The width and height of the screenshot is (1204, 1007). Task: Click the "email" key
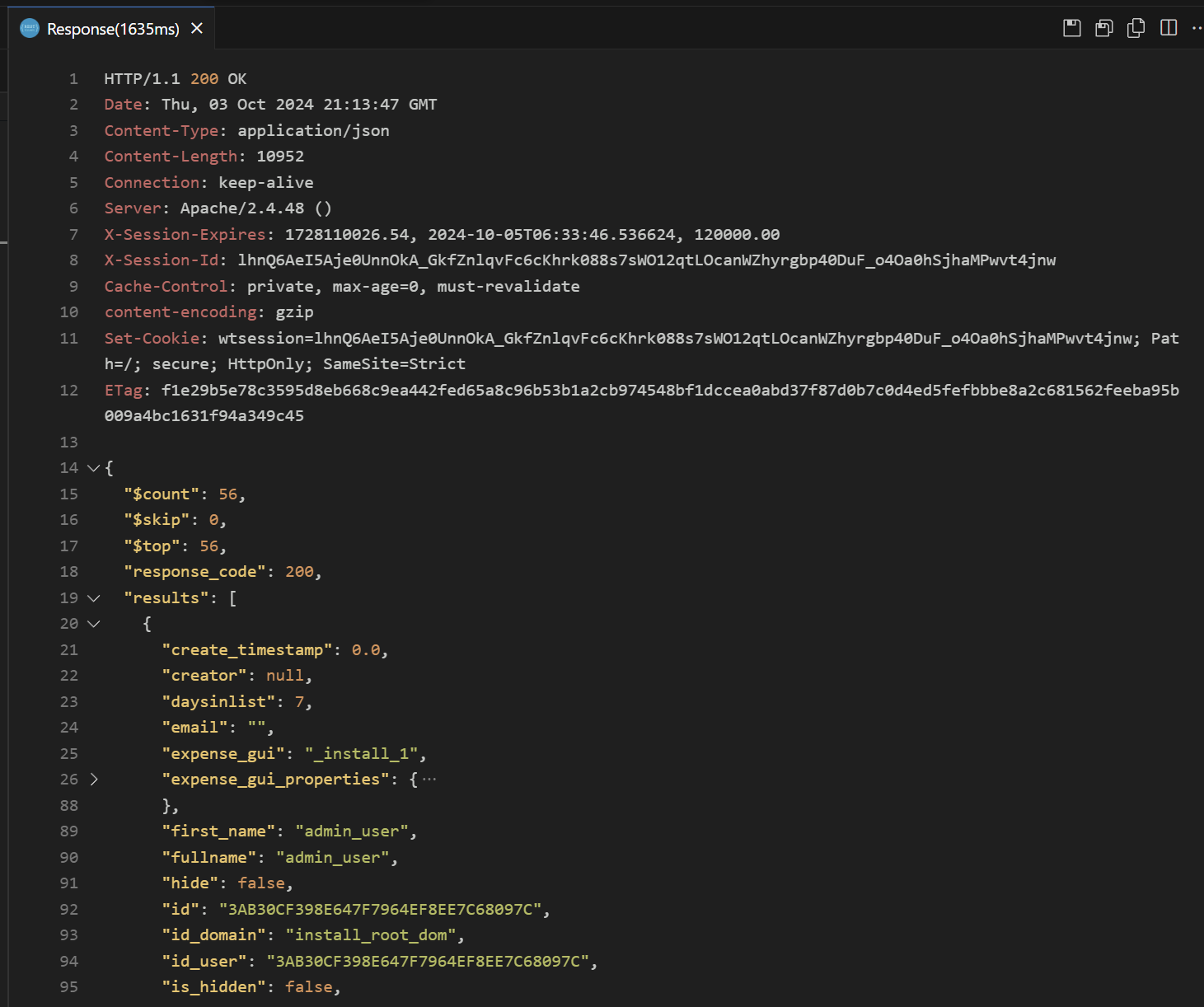pos(194,728)
